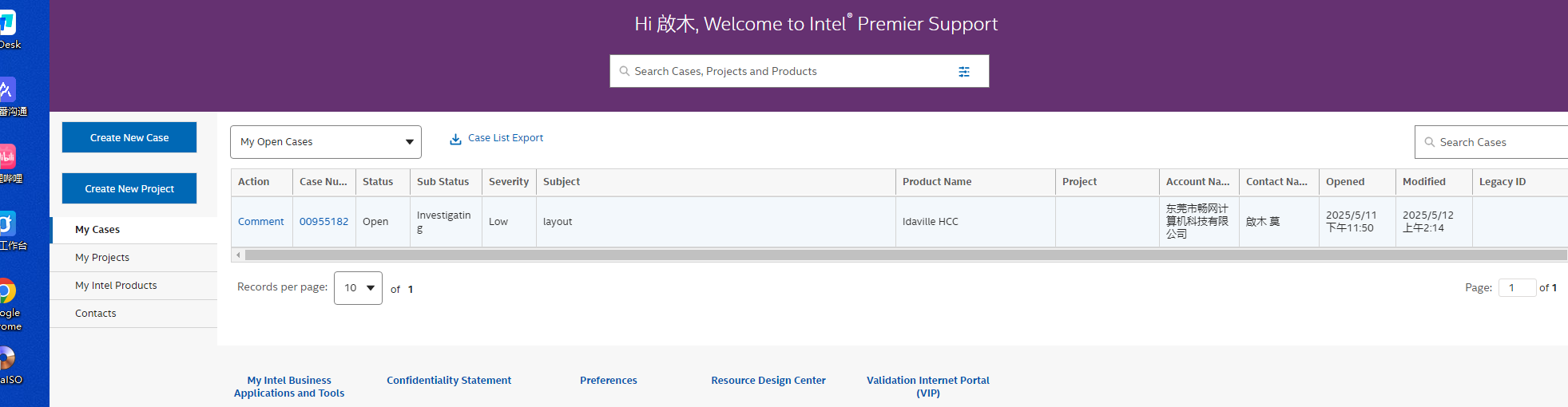The height and width of the screenshot is (407, 1568).
Task: Focus the Search Cases input on the right
Action: [1491, 142]
